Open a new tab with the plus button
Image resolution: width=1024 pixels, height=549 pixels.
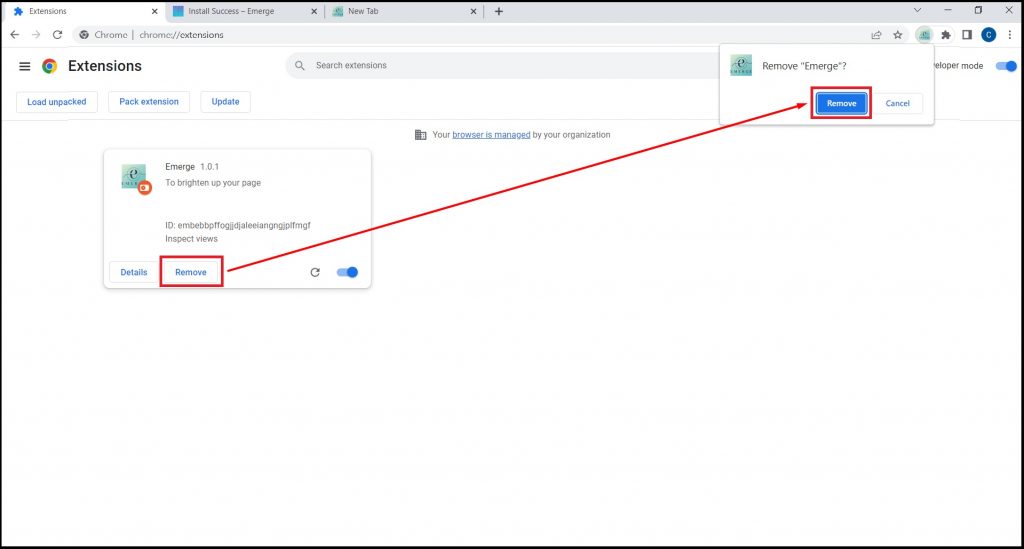coord(499,11)
